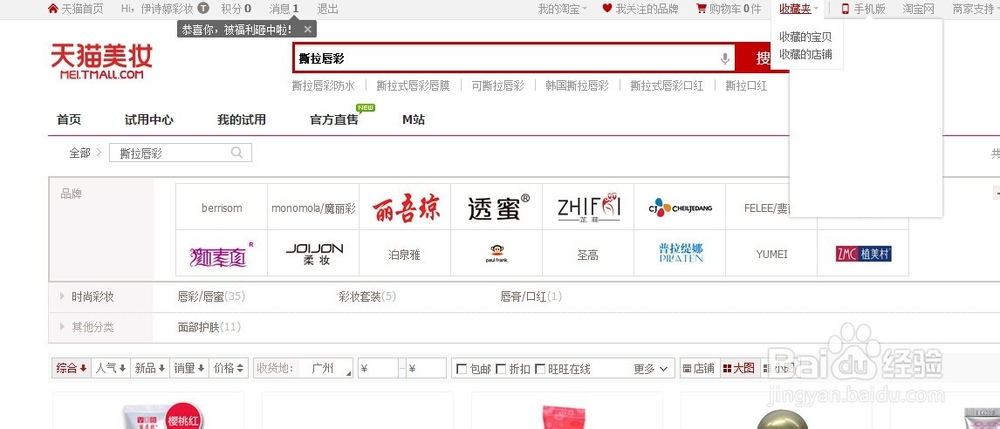Click the 淘宝网 link
Screen dimensions: 1000x429
click(x=918, y=9)
